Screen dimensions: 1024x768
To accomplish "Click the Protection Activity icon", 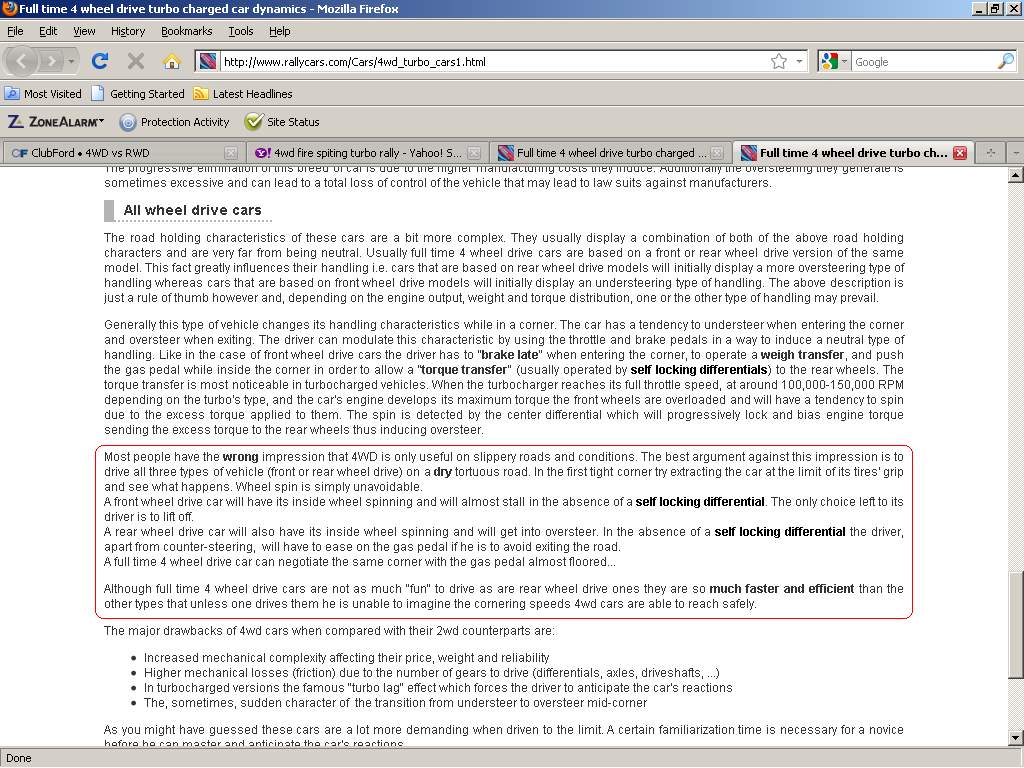I will coord(128,122).
